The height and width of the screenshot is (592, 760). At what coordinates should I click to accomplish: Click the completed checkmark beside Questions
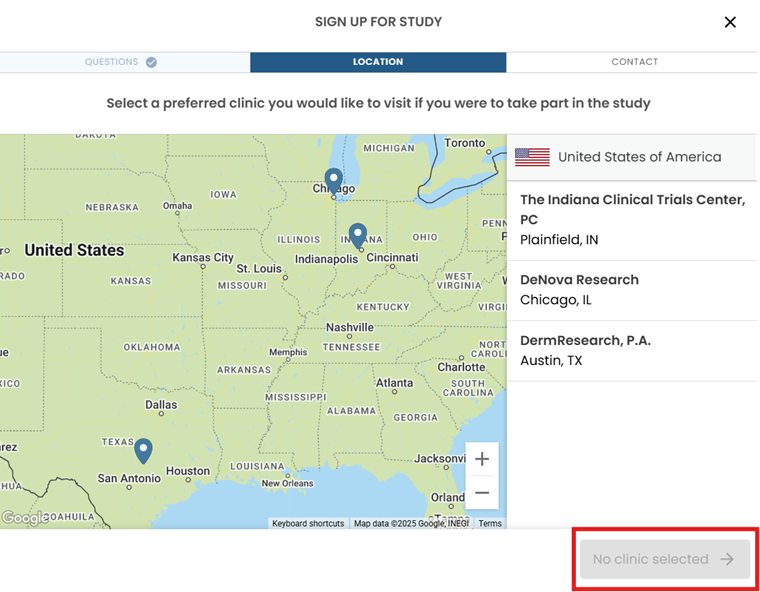tap(151, 62)
